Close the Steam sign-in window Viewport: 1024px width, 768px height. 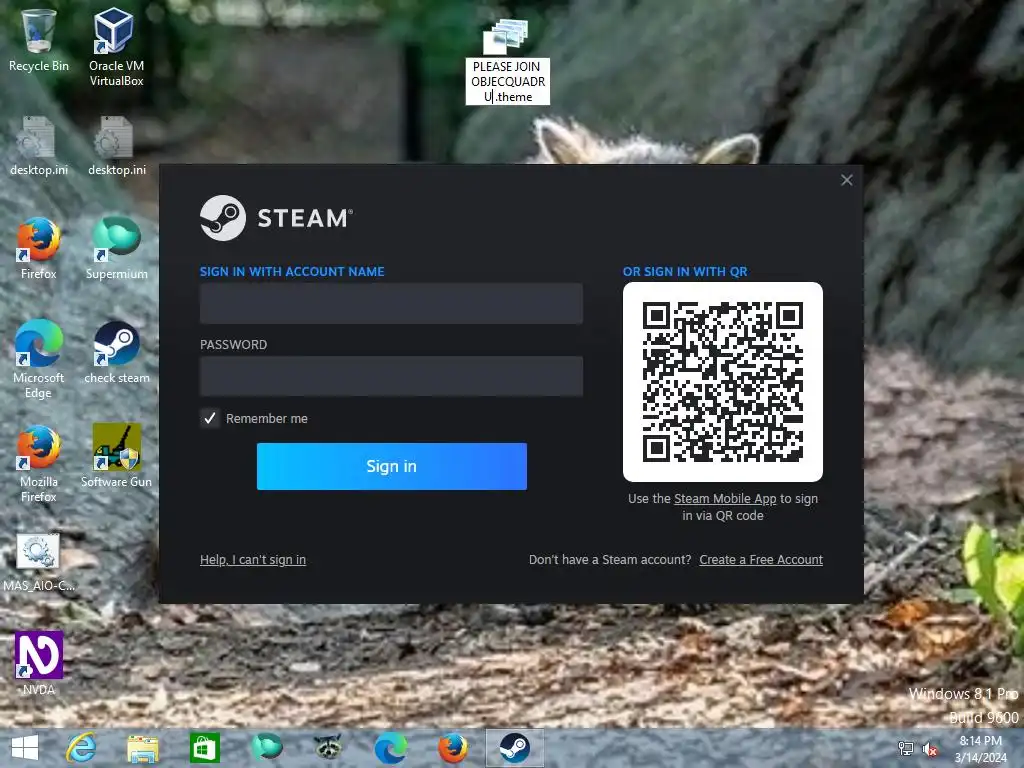(x=846, y=180)
